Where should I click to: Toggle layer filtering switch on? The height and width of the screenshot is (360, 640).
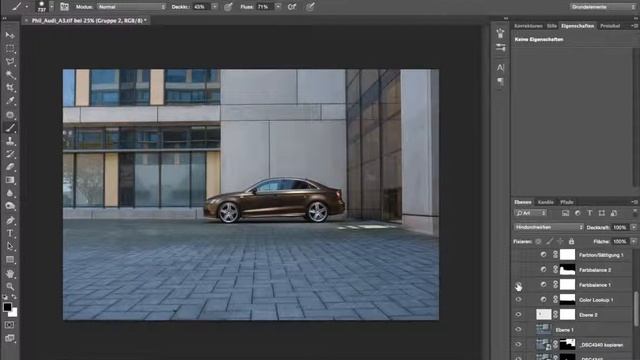pos(635,213)
